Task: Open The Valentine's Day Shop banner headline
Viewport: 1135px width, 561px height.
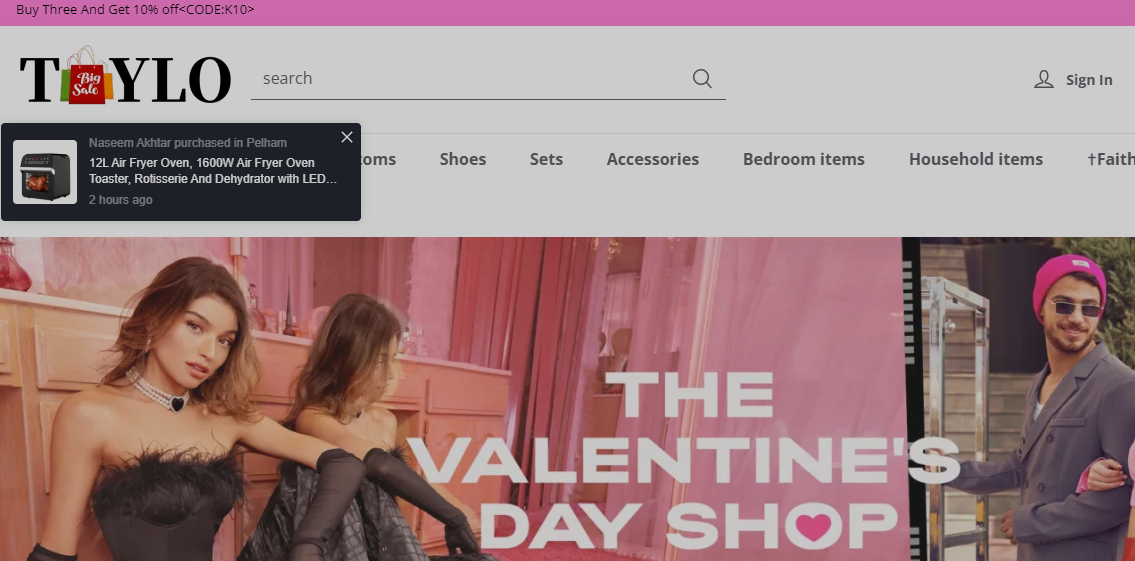Action: tap(684, 462)
